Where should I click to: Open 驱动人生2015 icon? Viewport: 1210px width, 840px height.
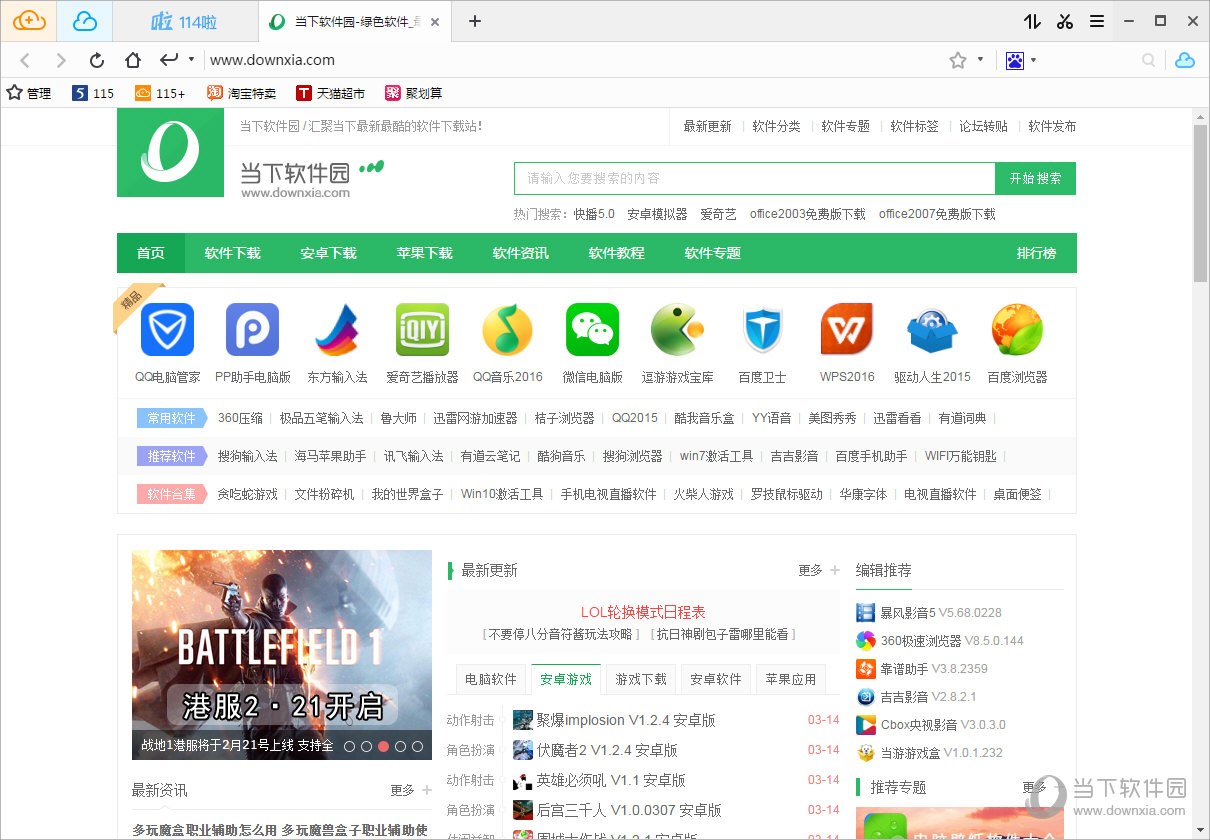pyautogui.click(x=932, y=332)
